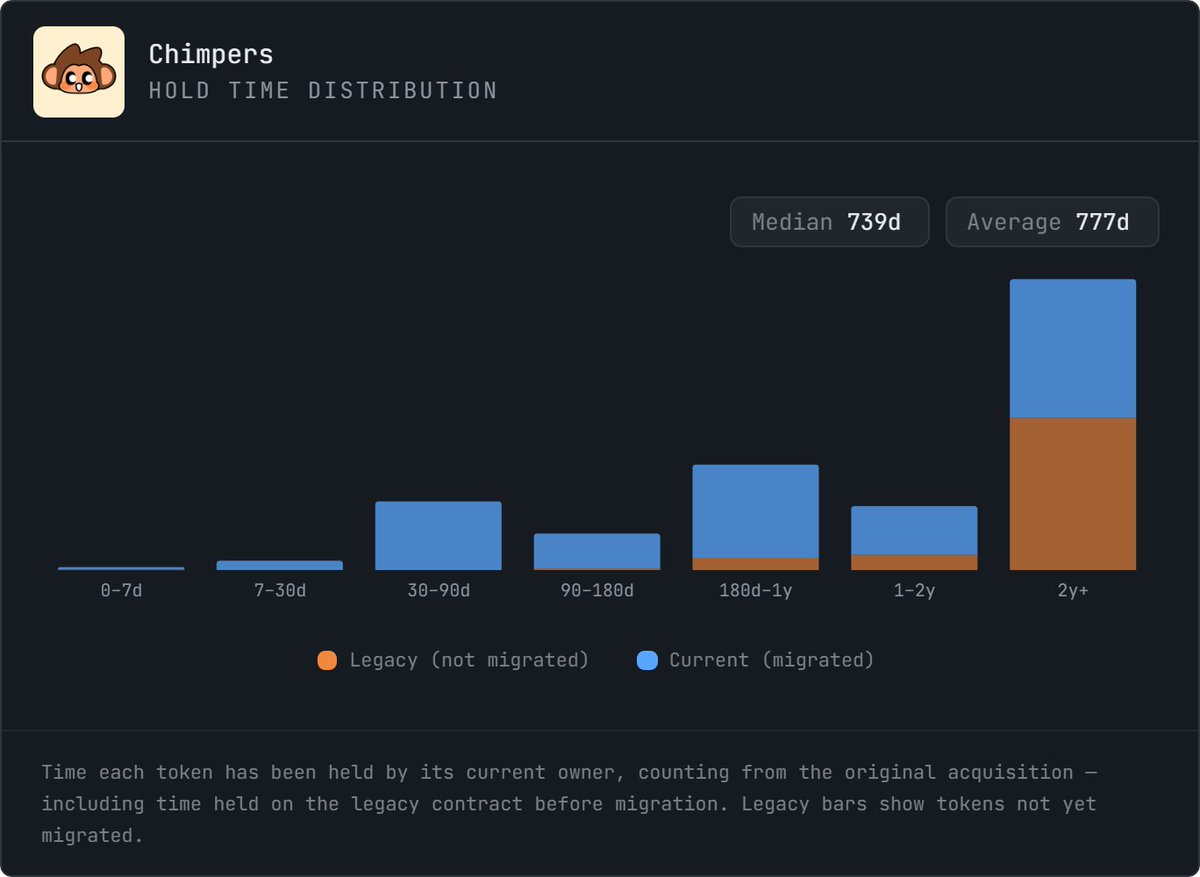Click the blue Current legend swatch
Image resolution: width=1200 pixels, height=877 pixels.
click(647, 660)
